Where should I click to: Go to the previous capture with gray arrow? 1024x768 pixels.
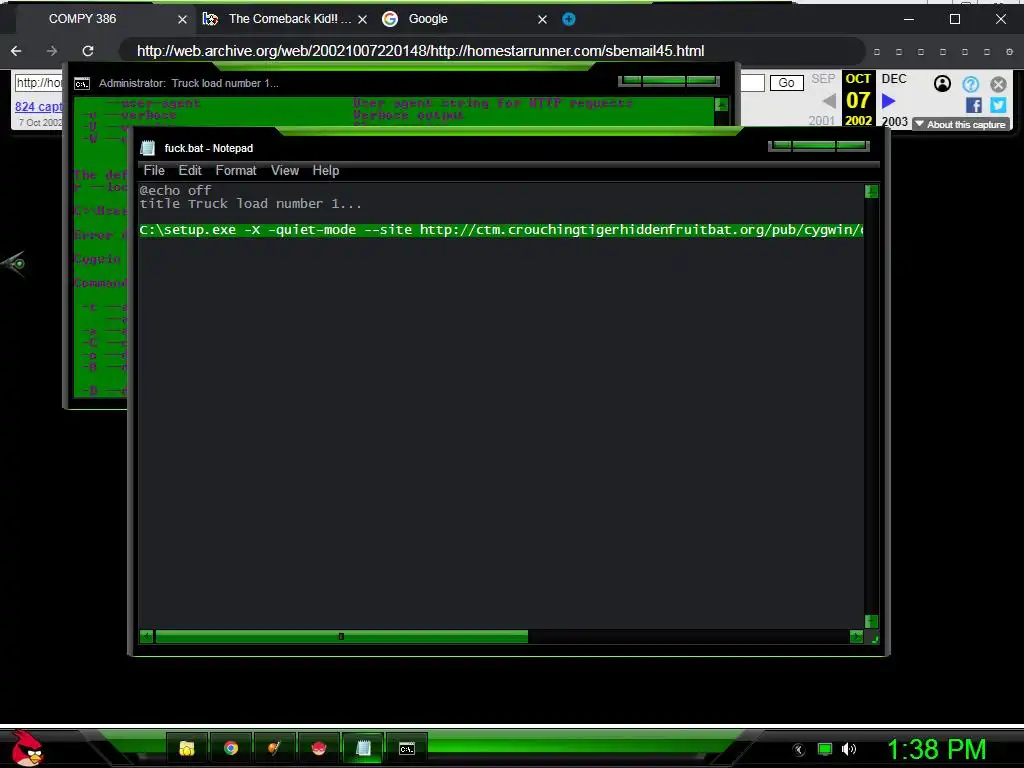tap(829, 101)
